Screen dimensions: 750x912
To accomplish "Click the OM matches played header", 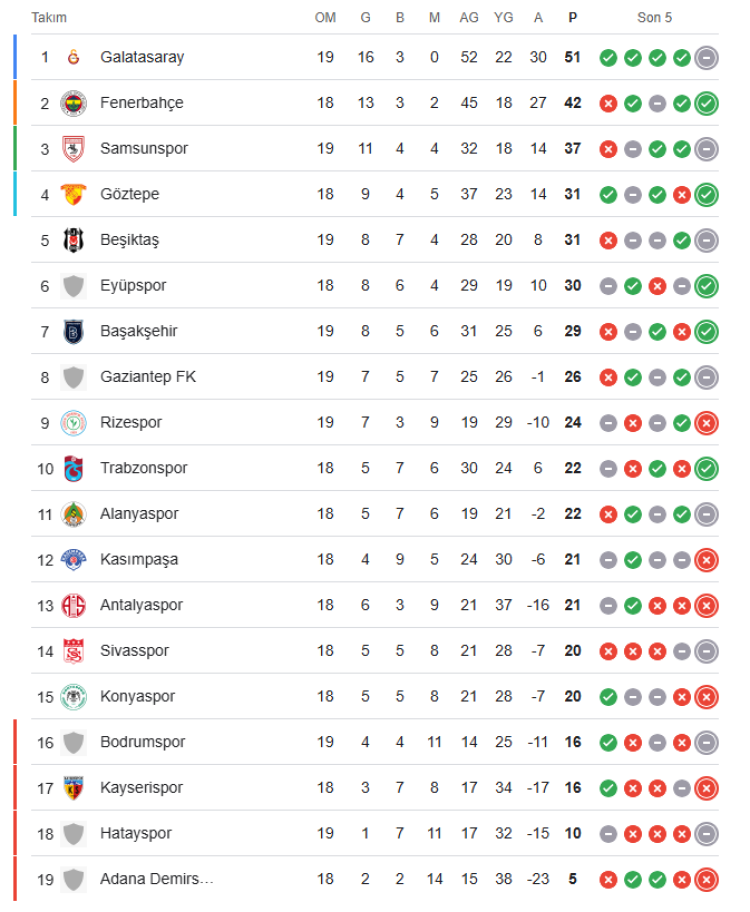I will point(325,18).
